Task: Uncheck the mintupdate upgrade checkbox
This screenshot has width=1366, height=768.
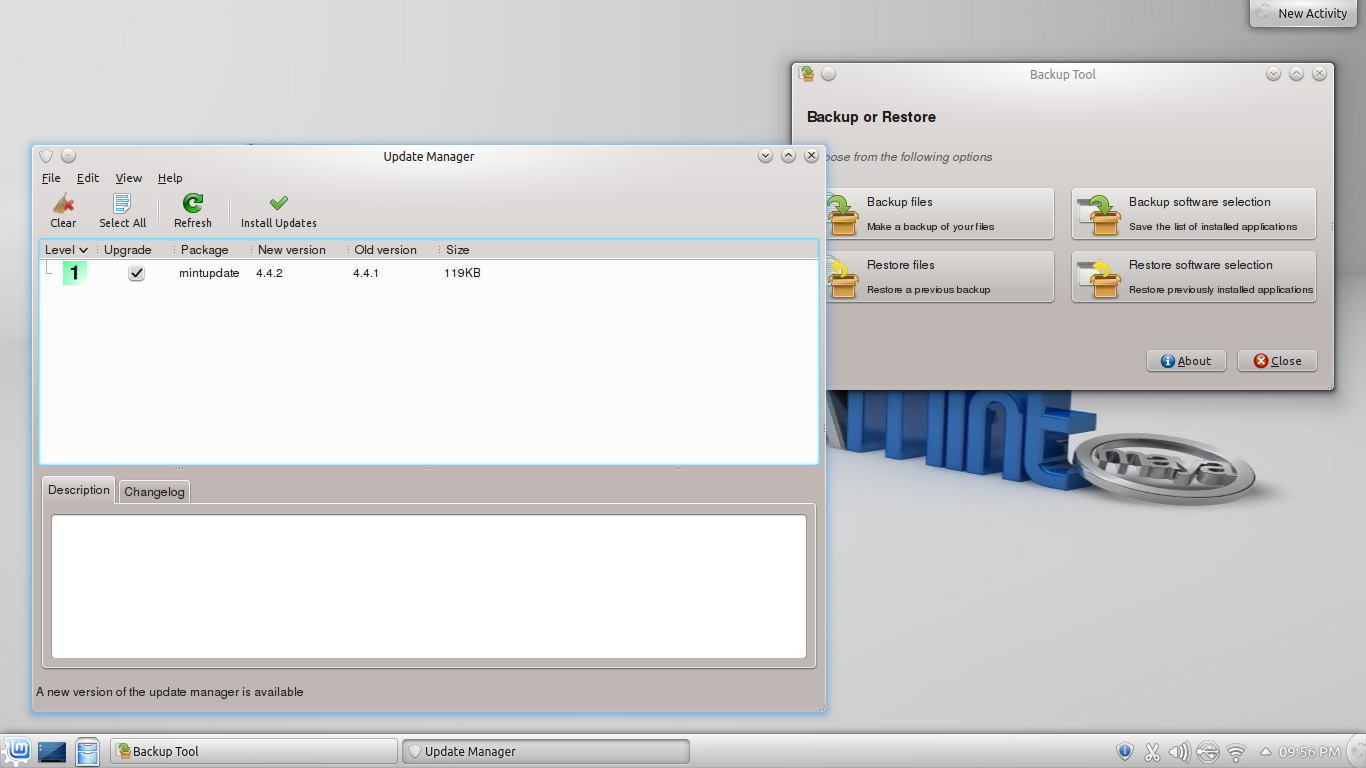Action: coord(137,273)
